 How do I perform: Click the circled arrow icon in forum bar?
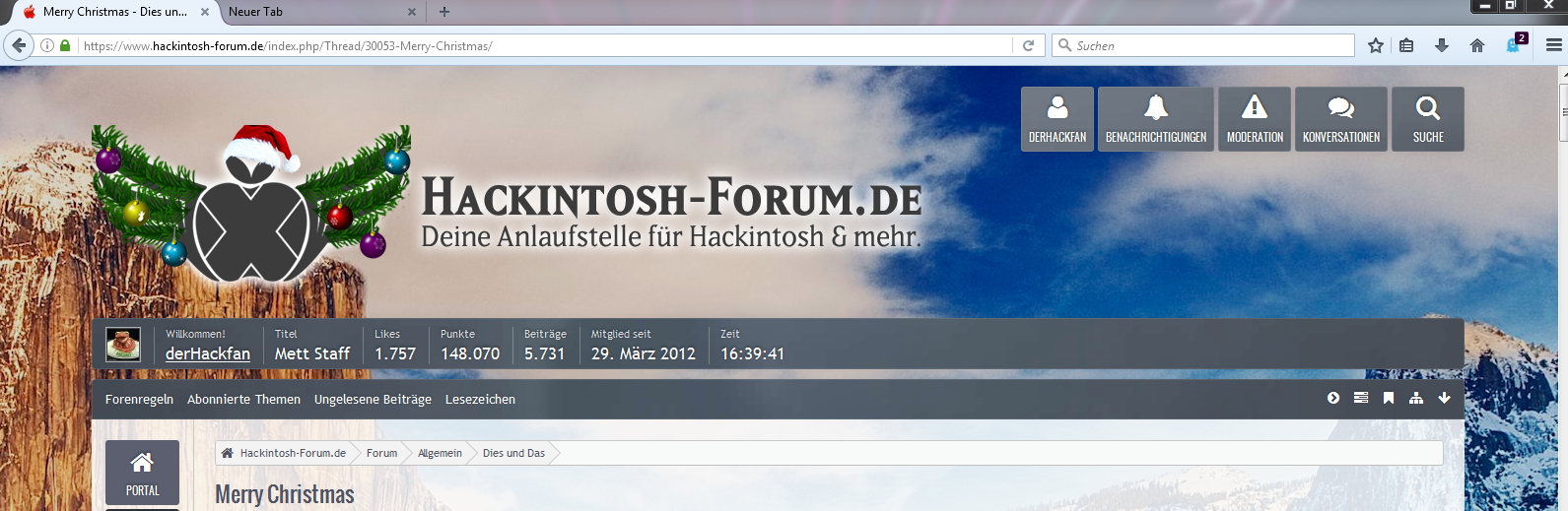1333,398
